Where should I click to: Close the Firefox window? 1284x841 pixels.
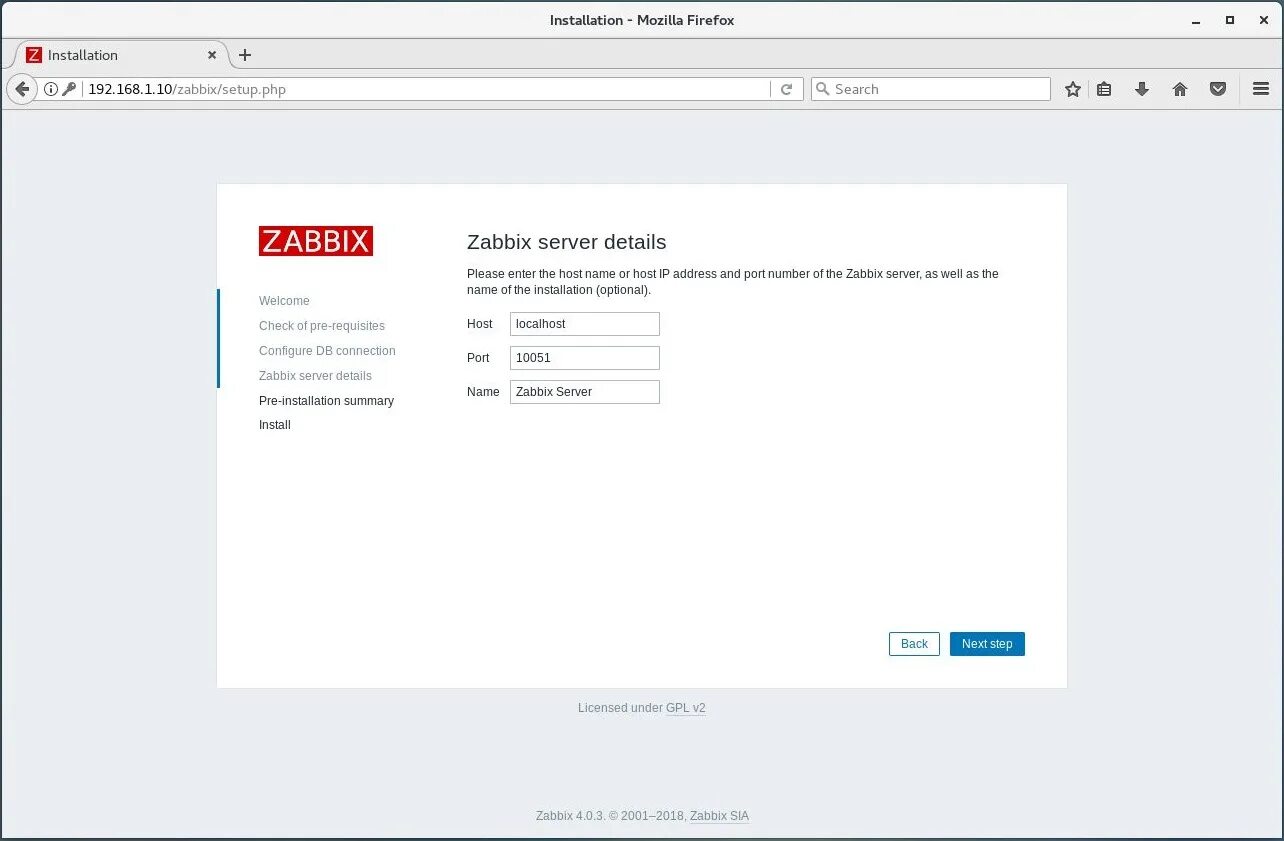[1263, 20]
